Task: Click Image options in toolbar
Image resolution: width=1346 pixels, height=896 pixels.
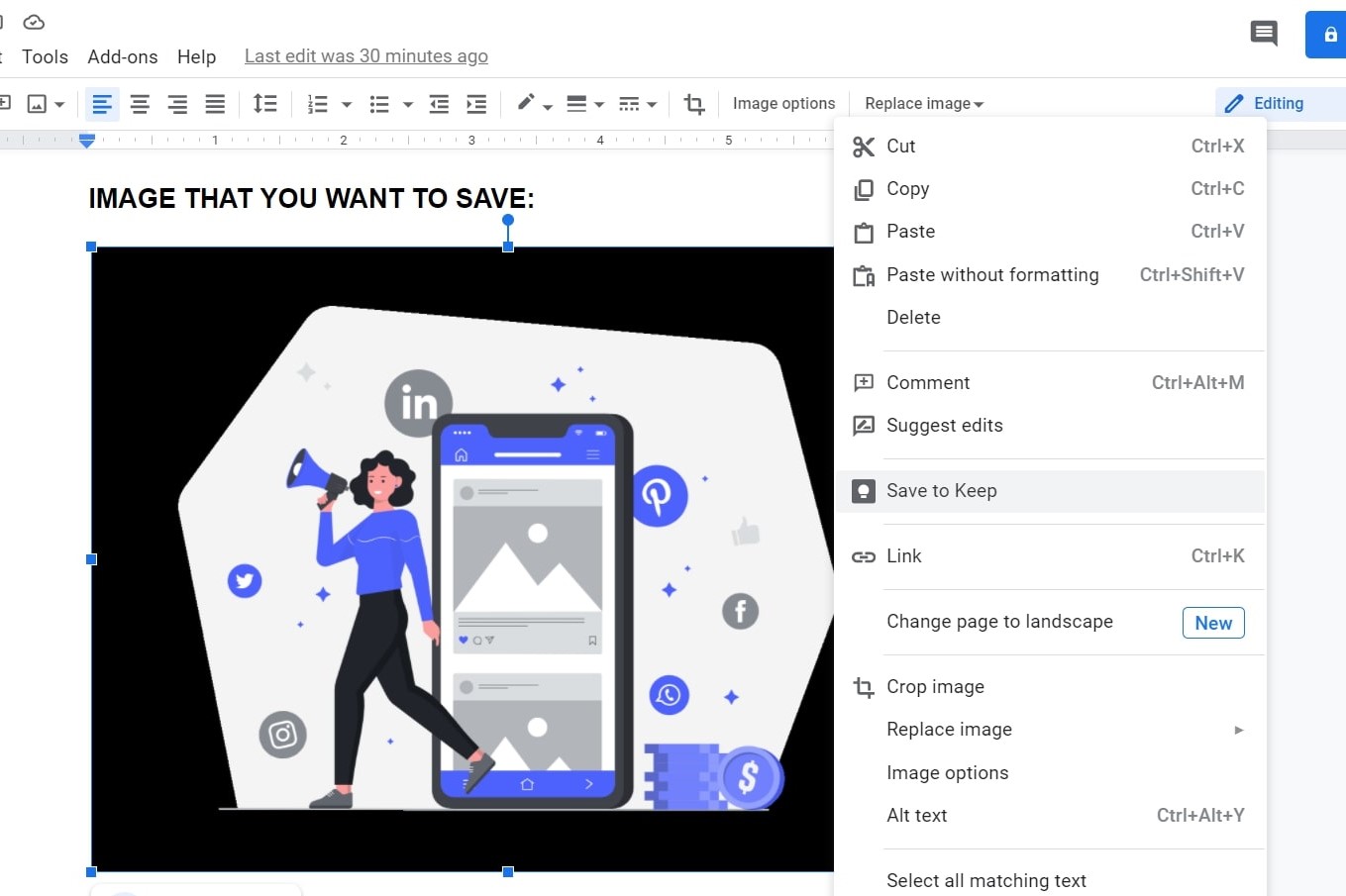Action: (783, 104)
